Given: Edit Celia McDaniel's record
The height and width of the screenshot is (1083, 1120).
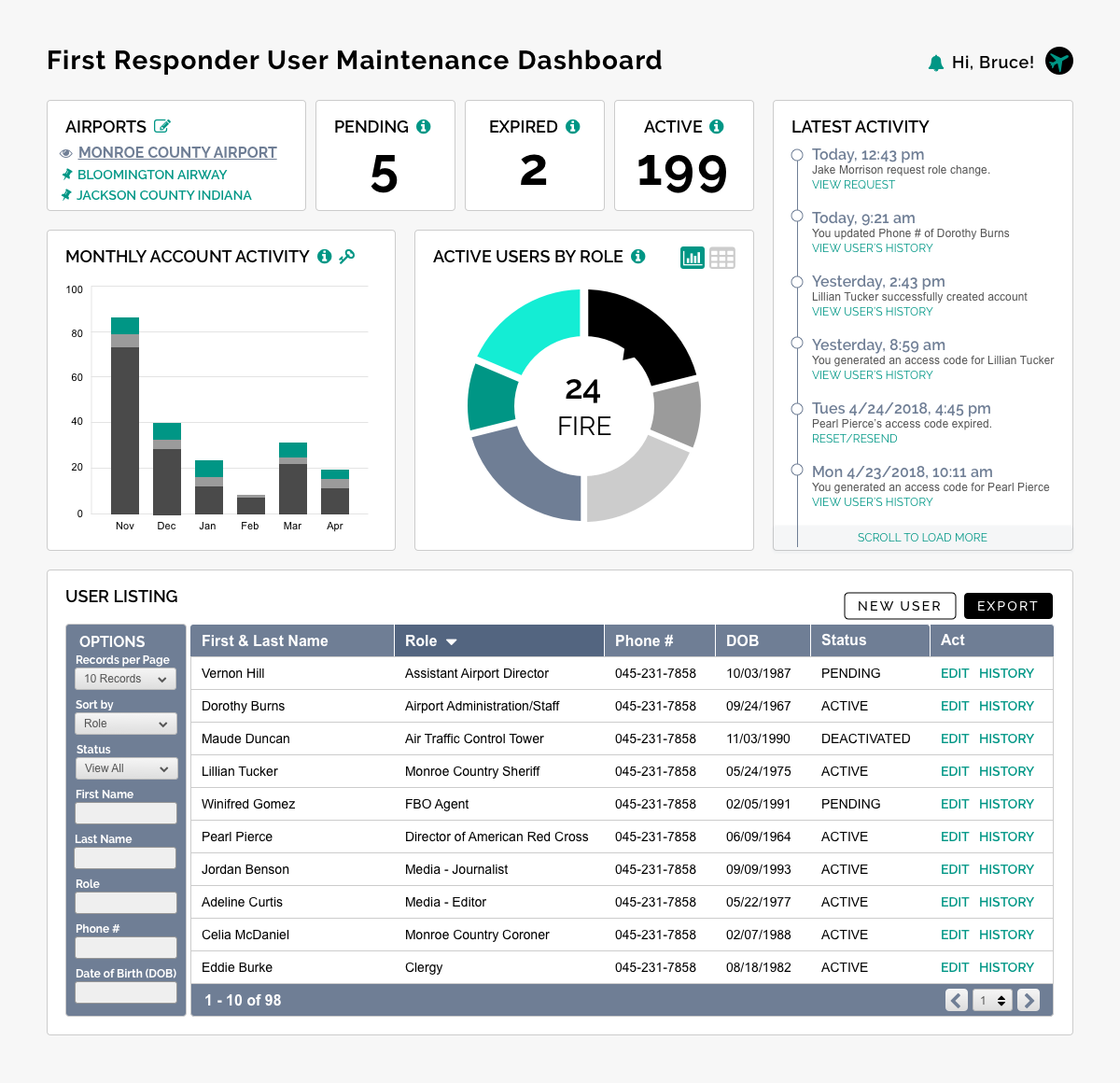Looking at the screenshot, I should coord(955,935).
